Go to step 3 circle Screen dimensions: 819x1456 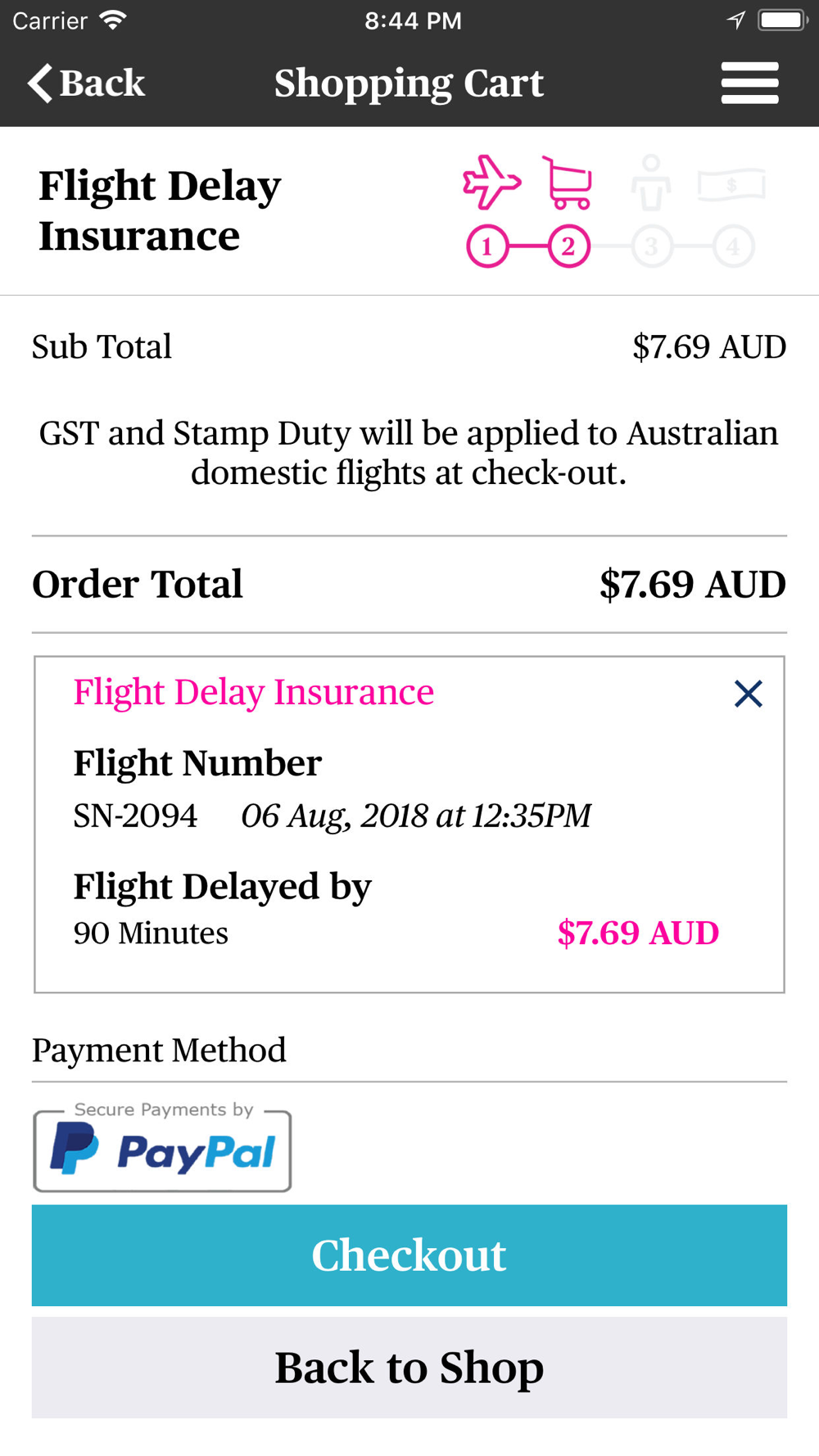click(x=651, y=246)
